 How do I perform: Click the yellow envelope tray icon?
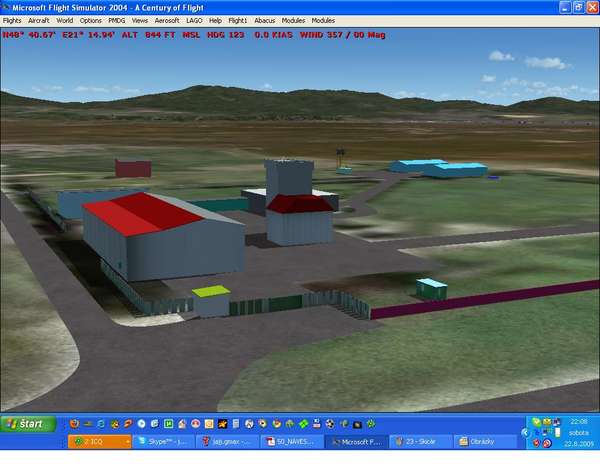[547, 422]
